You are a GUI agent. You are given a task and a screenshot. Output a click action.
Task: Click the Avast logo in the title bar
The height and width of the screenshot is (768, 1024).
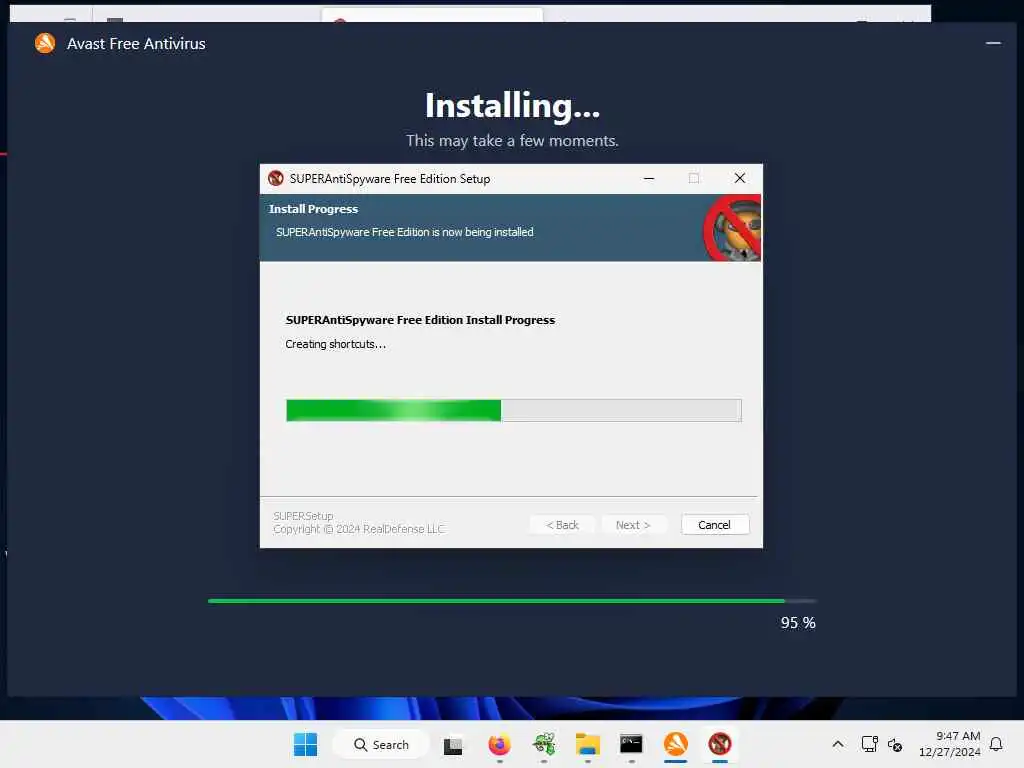[45, 43]
